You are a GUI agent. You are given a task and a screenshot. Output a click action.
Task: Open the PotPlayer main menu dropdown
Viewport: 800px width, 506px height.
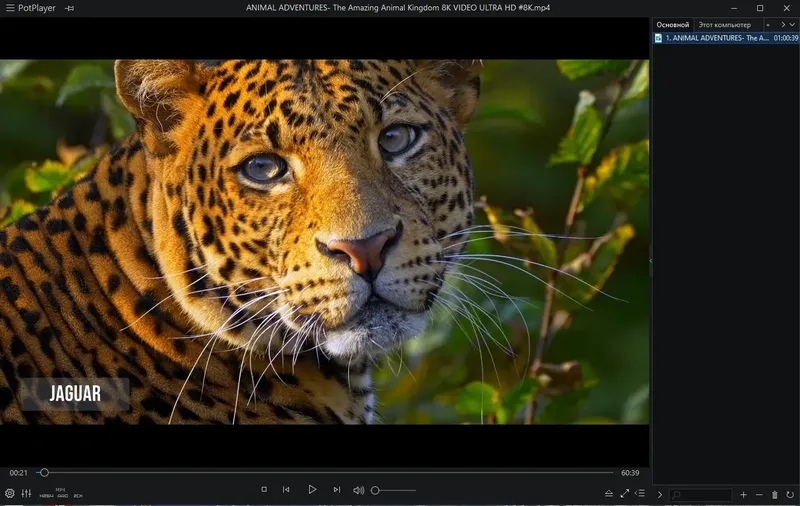pos(28,8)
